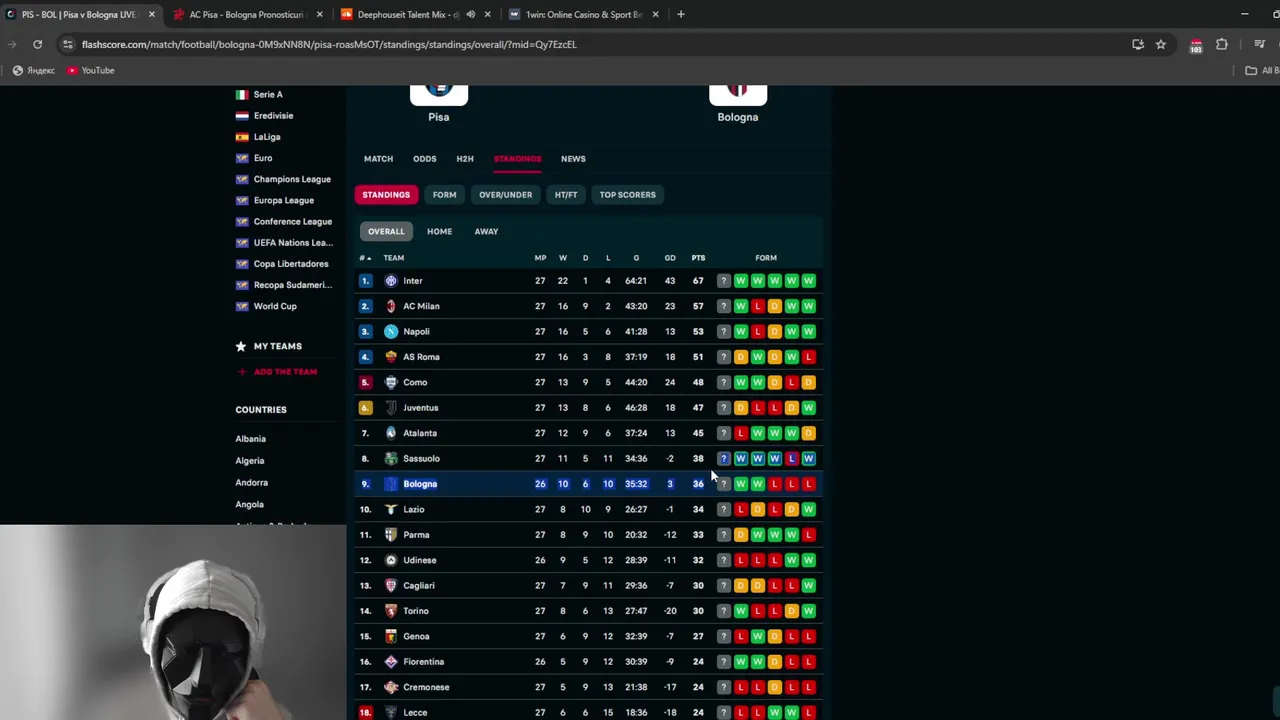Click the Cremonese club crest icon

(391, 687)
